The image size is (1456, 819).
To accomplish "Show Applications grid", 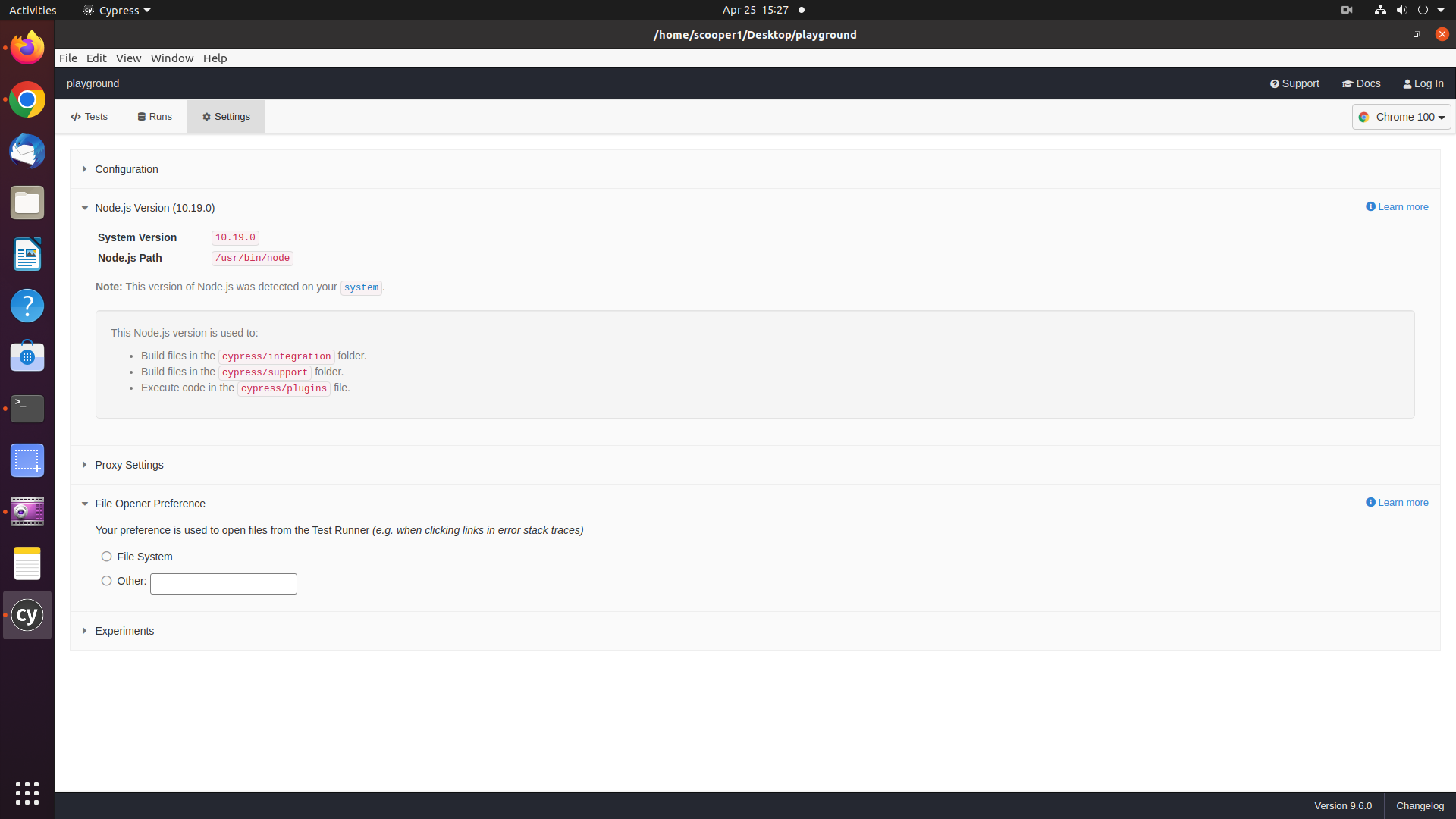I will pyautogui.click(x=27, y=793).
